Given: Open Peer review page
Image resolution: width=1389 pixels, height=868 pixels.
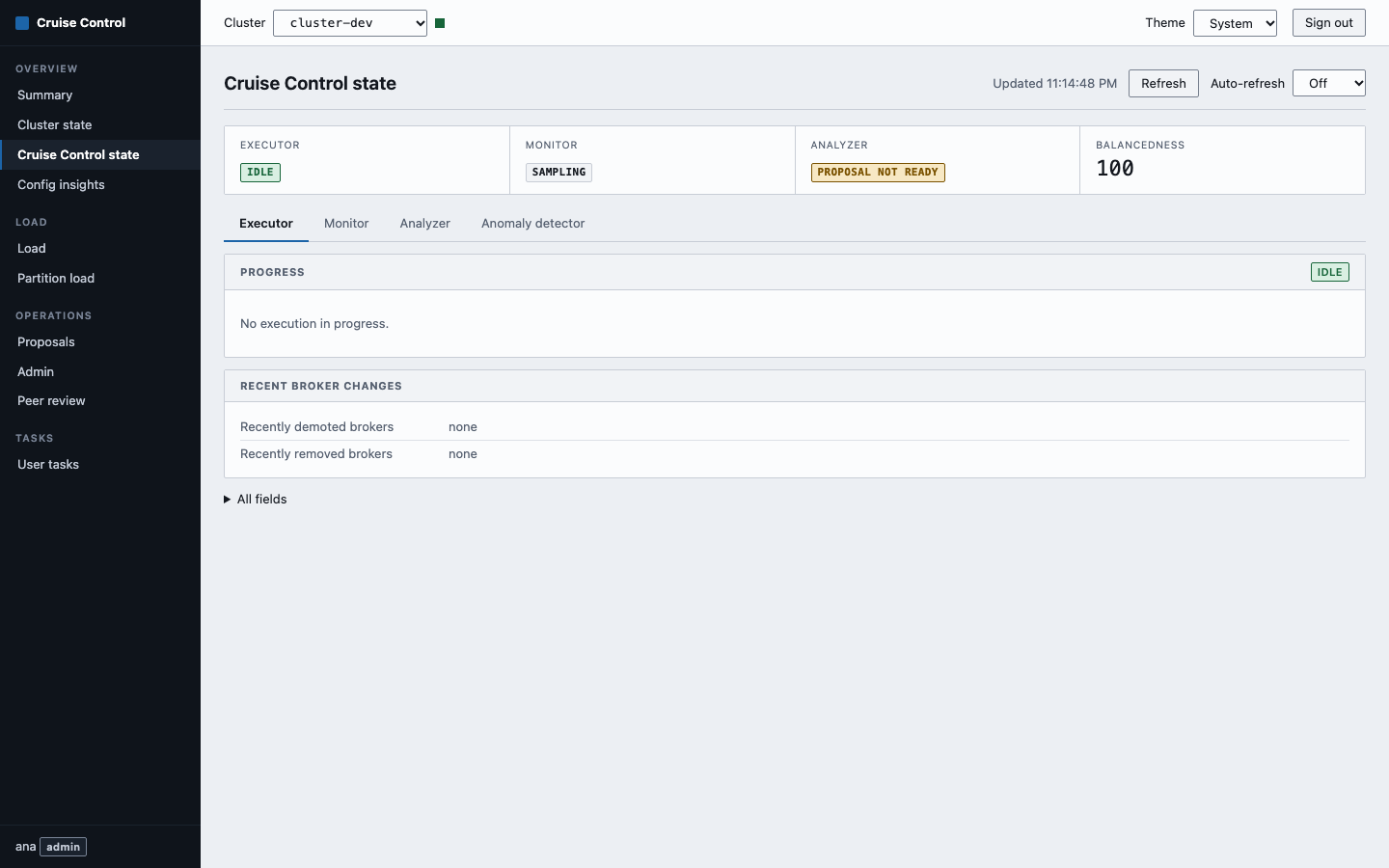Looking at the screenshot, I should [100, 401].
